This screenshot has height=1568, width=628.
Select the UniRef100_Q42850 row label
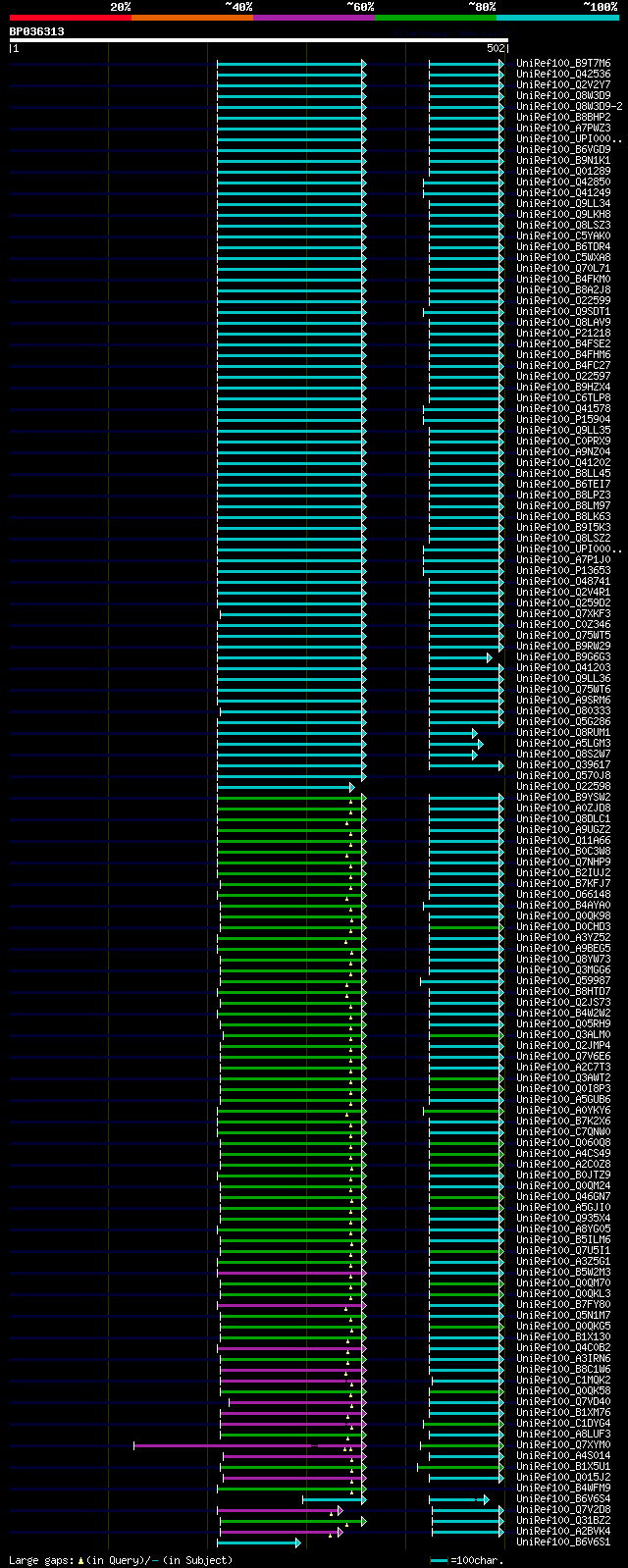pyautogui.click(x=563, y=182)
